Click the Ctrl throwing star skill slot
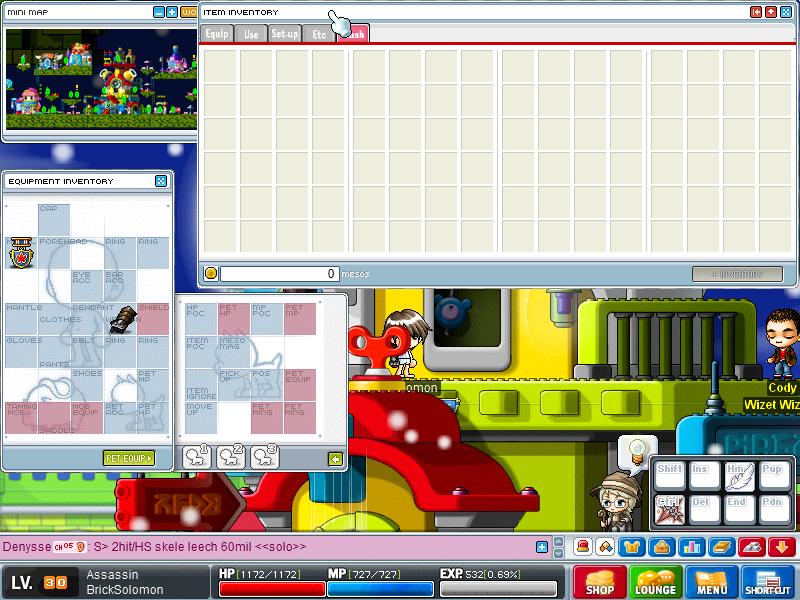The height and width of the screenshot is (600, 800). tap(669, 509)
